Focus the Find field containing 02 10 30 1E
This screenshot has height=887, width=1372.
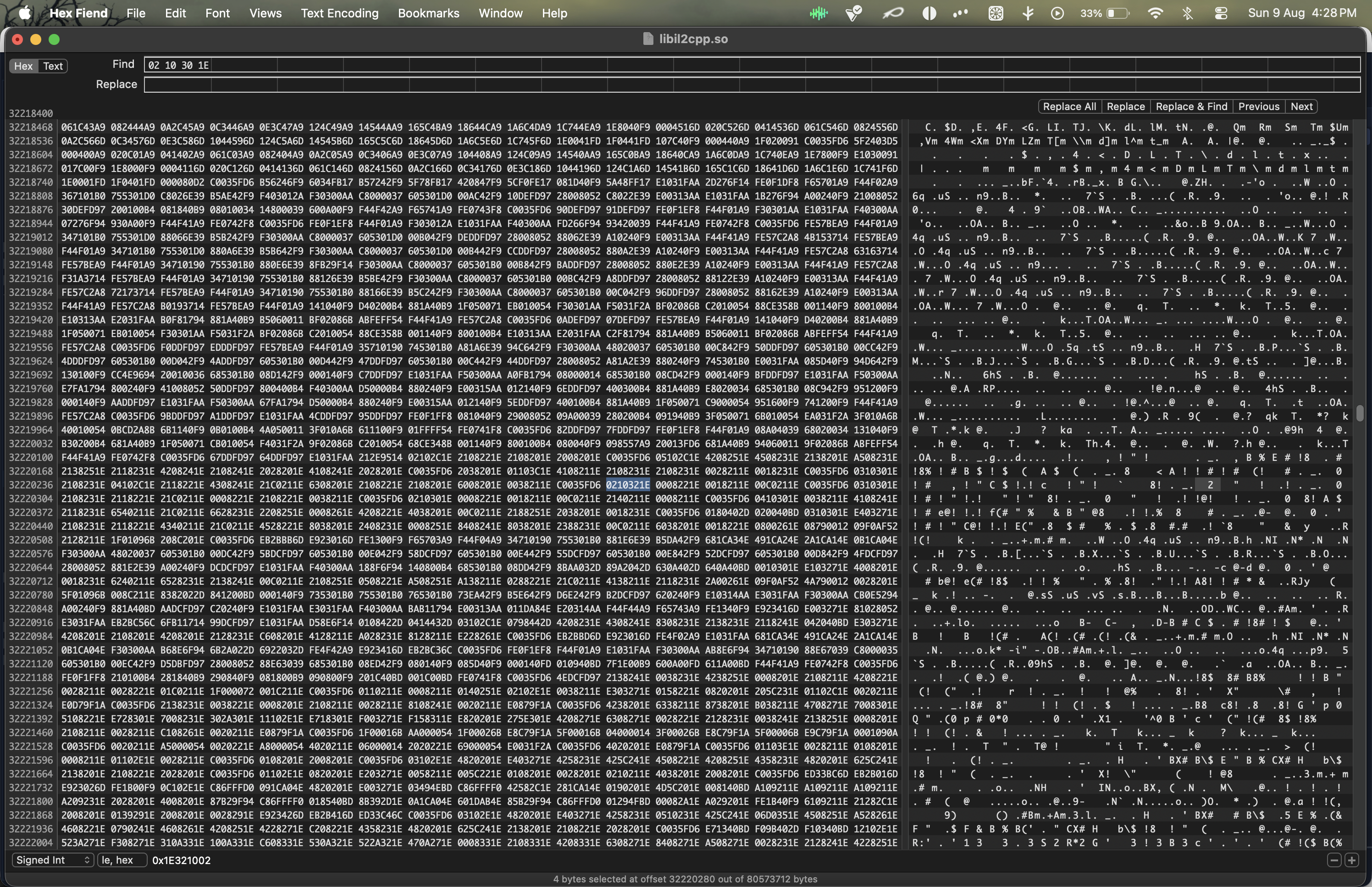[x=752, y=65]
